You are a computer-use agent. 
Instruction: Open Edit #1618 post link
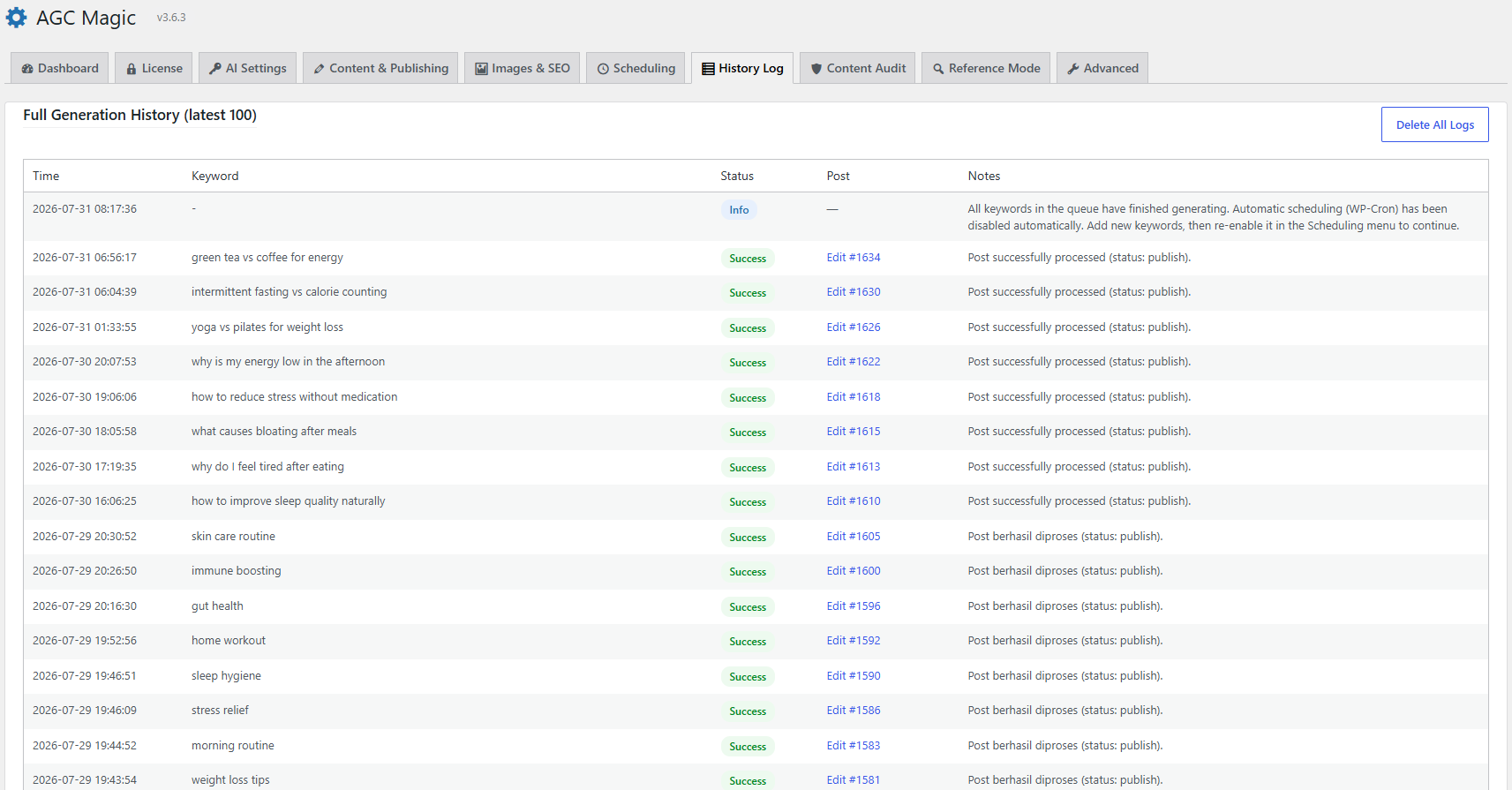tap(853, 397)
